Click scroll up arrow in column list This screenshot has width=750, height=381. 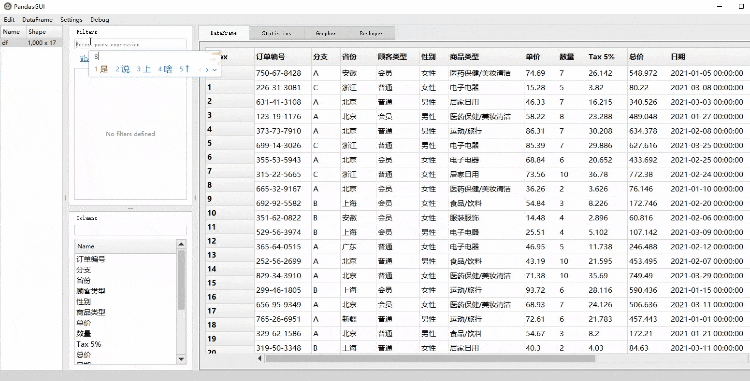181,245
